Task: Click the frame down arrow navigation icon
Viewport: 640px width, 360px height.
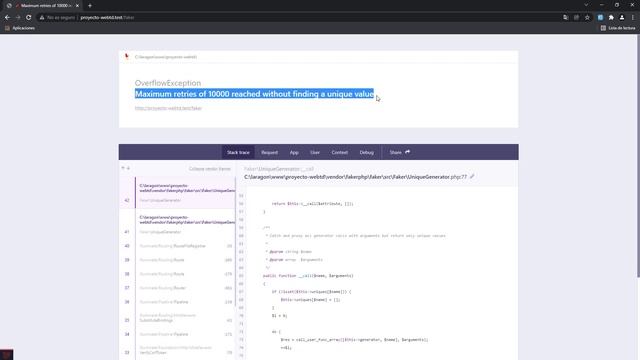Action: tap(128, 168)
